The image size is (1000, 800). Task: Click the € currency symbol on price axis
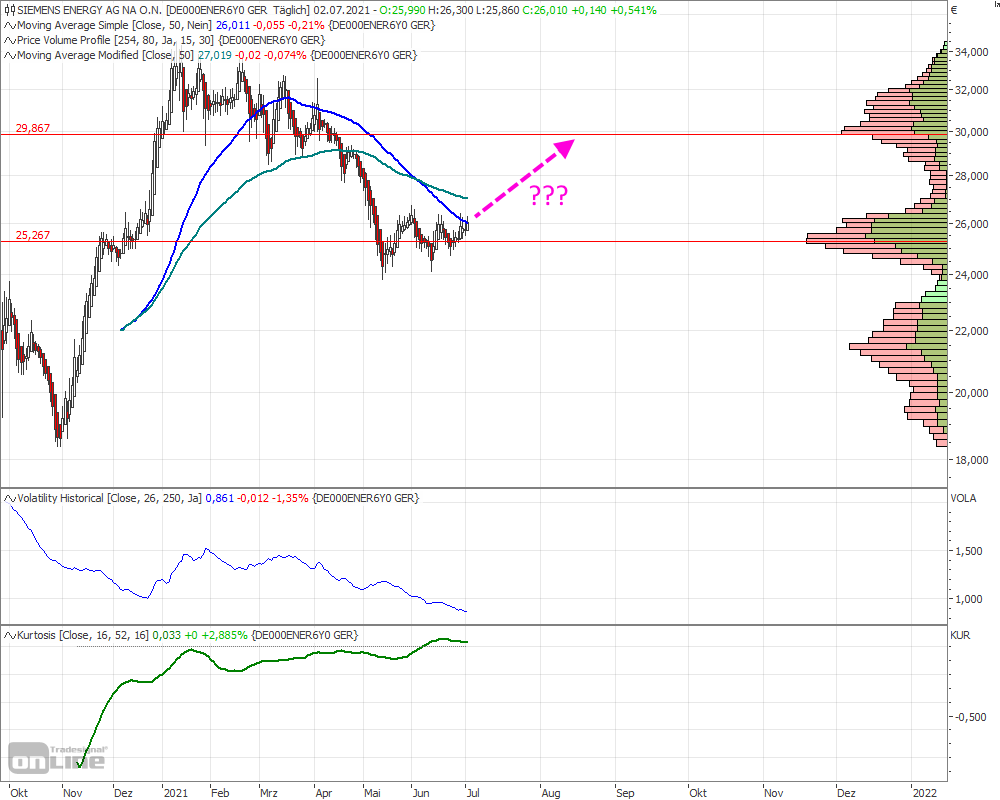[x=954, y=10]
